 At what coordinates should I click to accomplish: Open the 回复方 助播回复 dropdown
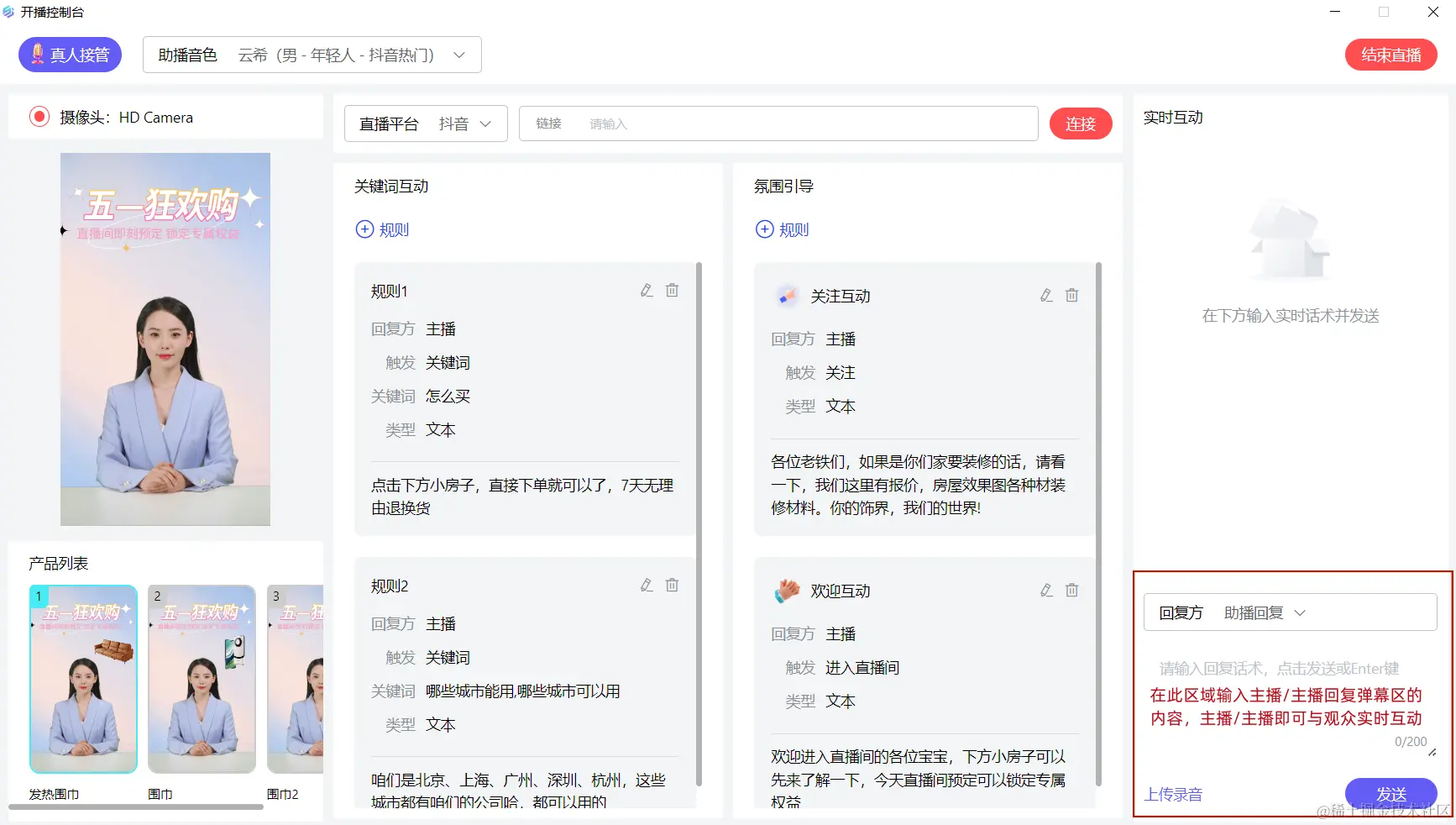[x=1291, y=612]
